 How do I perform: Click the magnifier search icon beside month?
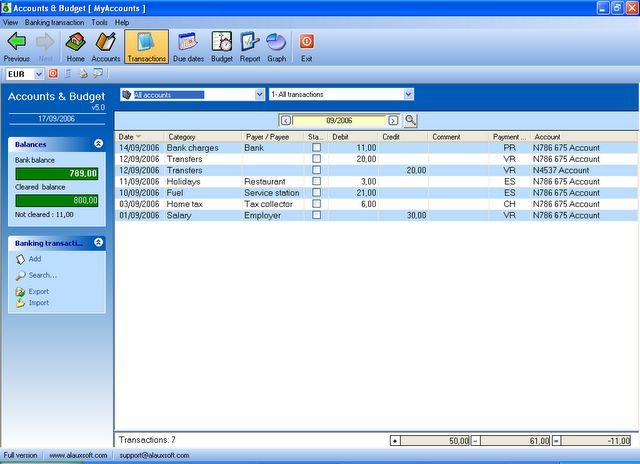[410, 120]
